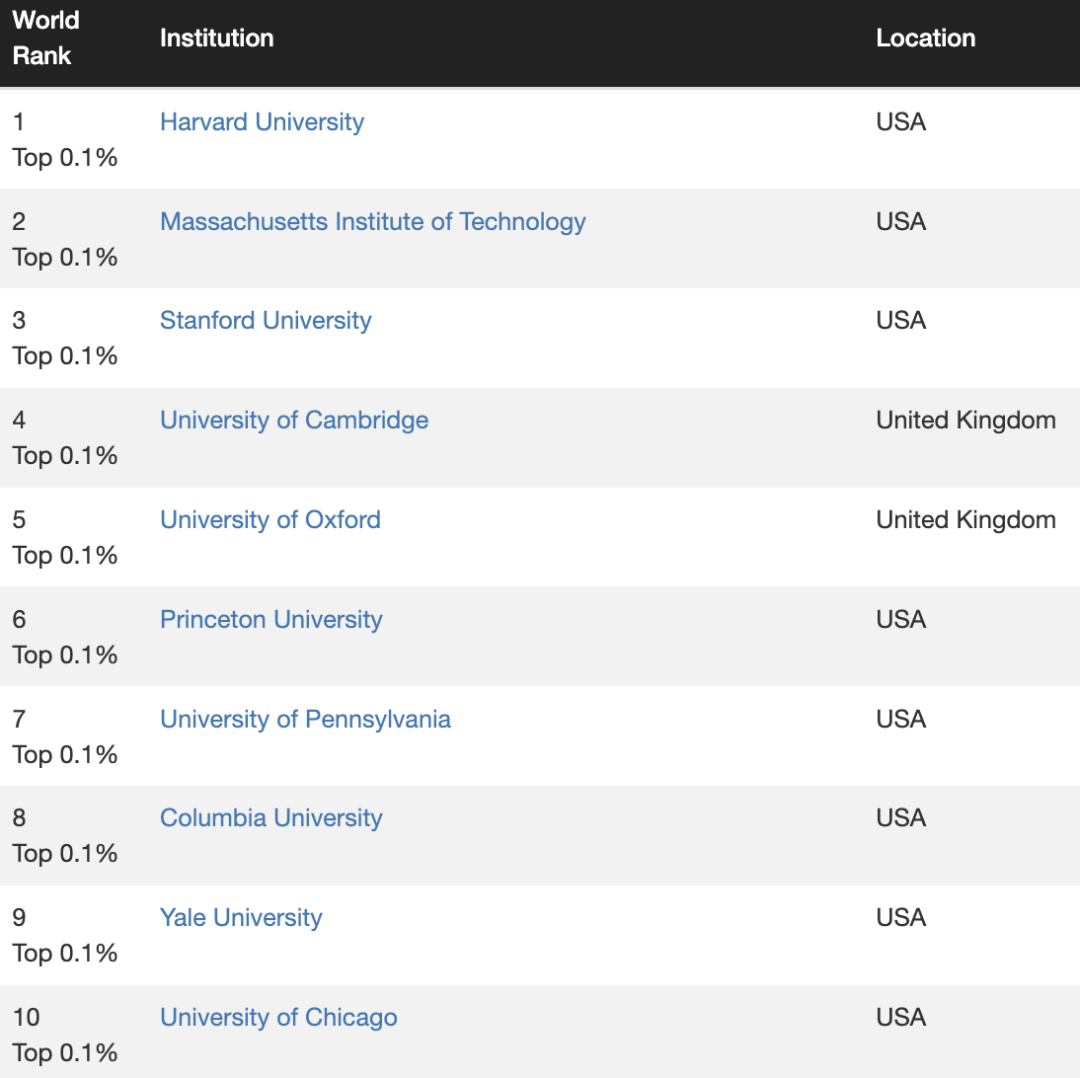Click USA location in Yale row
Screen dimensions: 1080x1078
pyautogui.click(x=901, y=918)
